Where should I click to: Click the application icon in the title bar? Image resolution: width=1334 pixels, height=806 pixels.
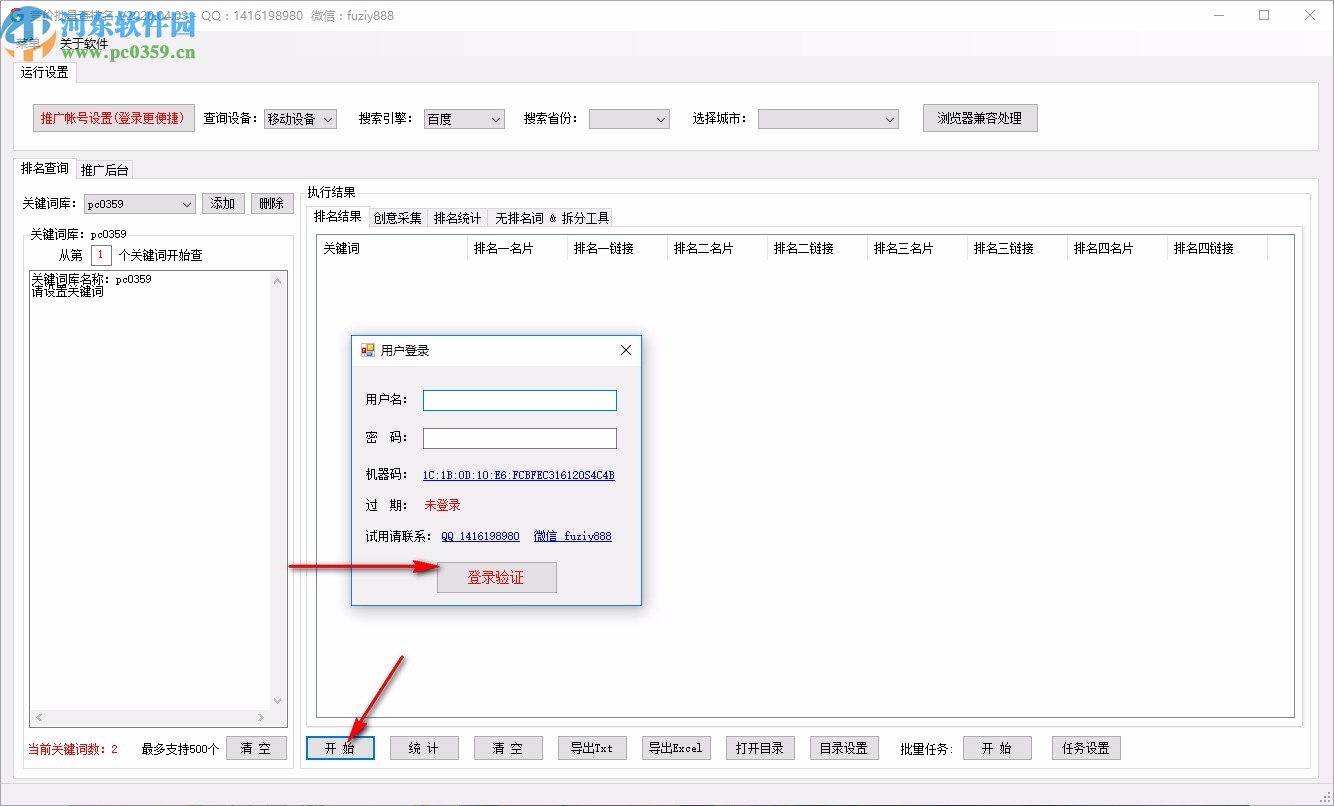pyautogui.click(x=15, y=15)
